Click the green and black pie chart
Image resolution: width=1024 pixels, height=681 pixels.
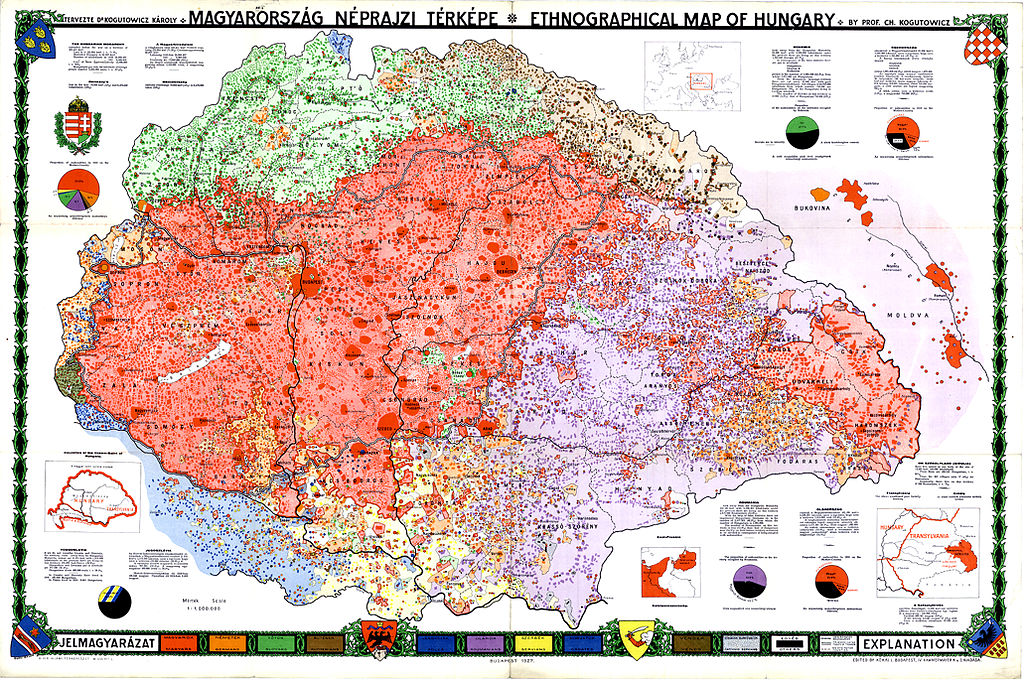coord(803,133)
